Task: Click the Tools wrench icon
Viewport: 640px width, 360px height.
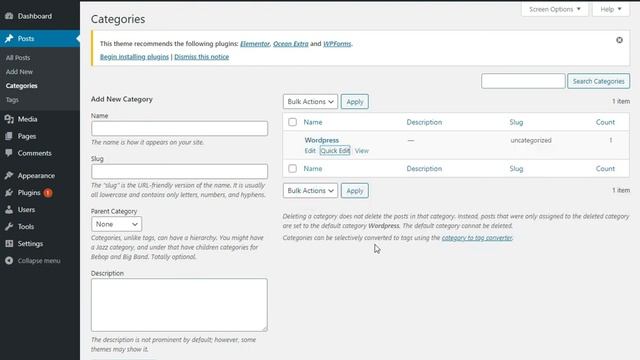Action: (9, 227)
